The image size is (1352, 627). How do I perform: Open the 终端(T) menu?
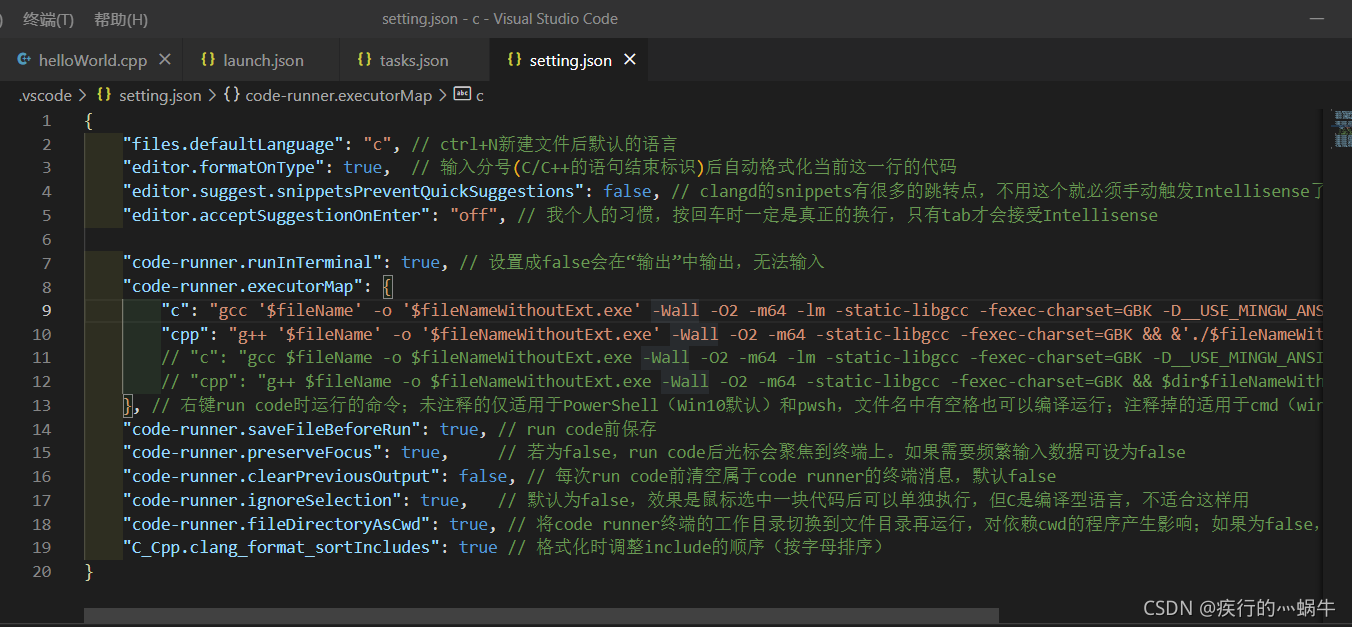coord(48,19)
